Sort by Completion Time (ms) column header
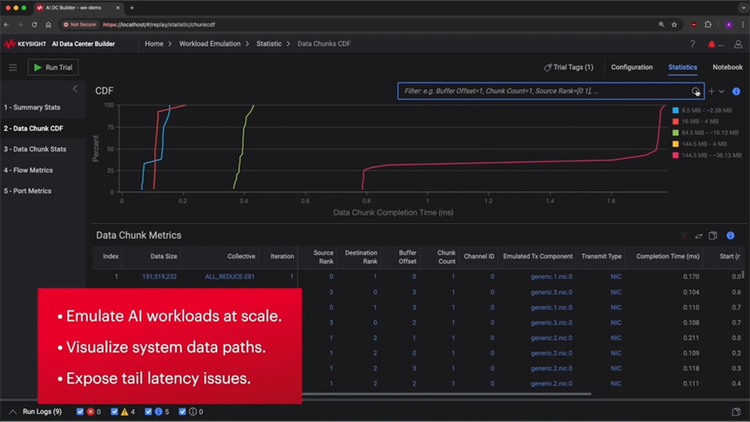This screenshot has width=750, height=422. click(x=668, y=256)
